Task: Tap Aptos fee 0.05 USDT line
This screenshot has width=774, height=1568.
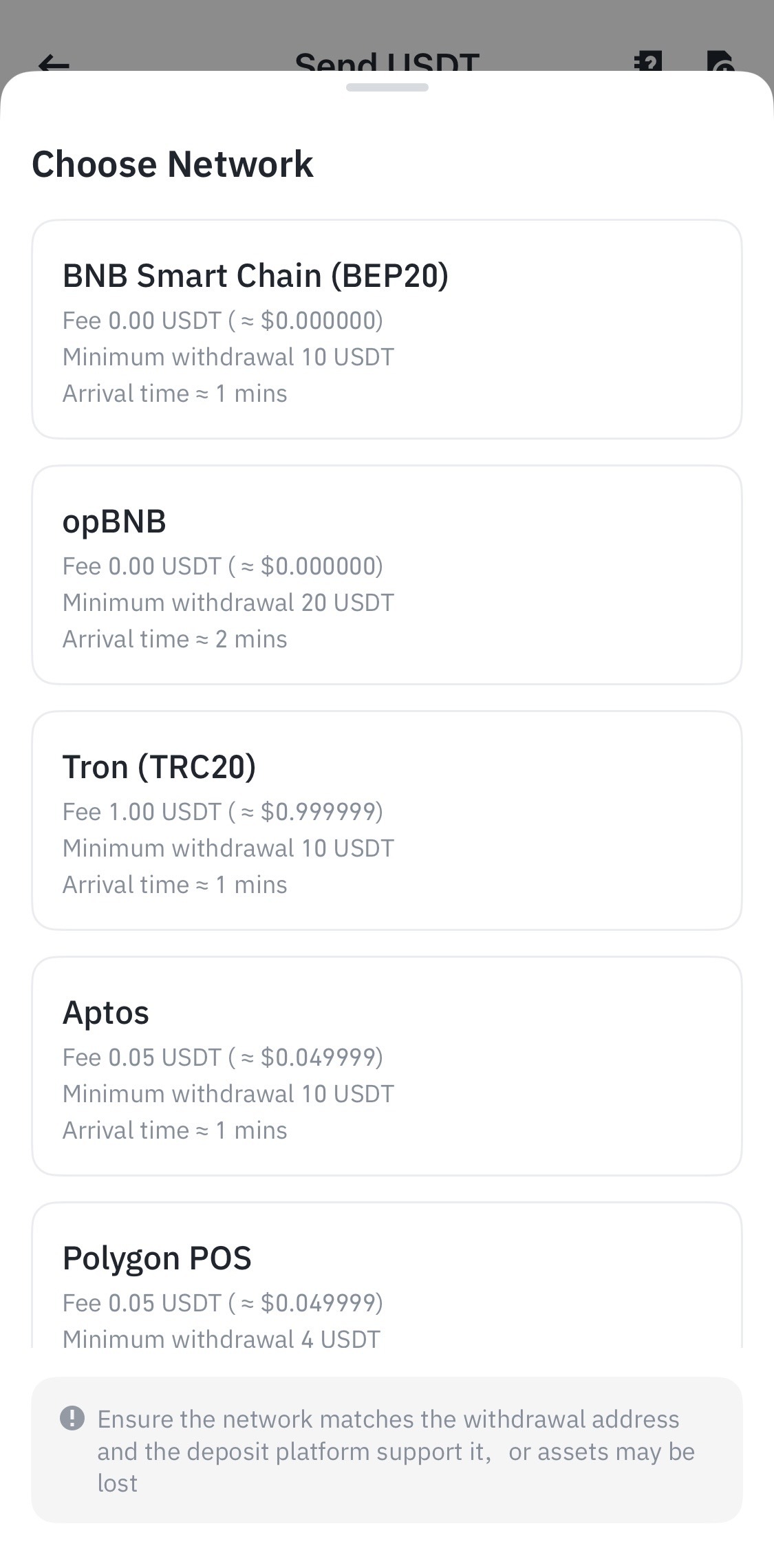Action: [x=223, y=1057]
